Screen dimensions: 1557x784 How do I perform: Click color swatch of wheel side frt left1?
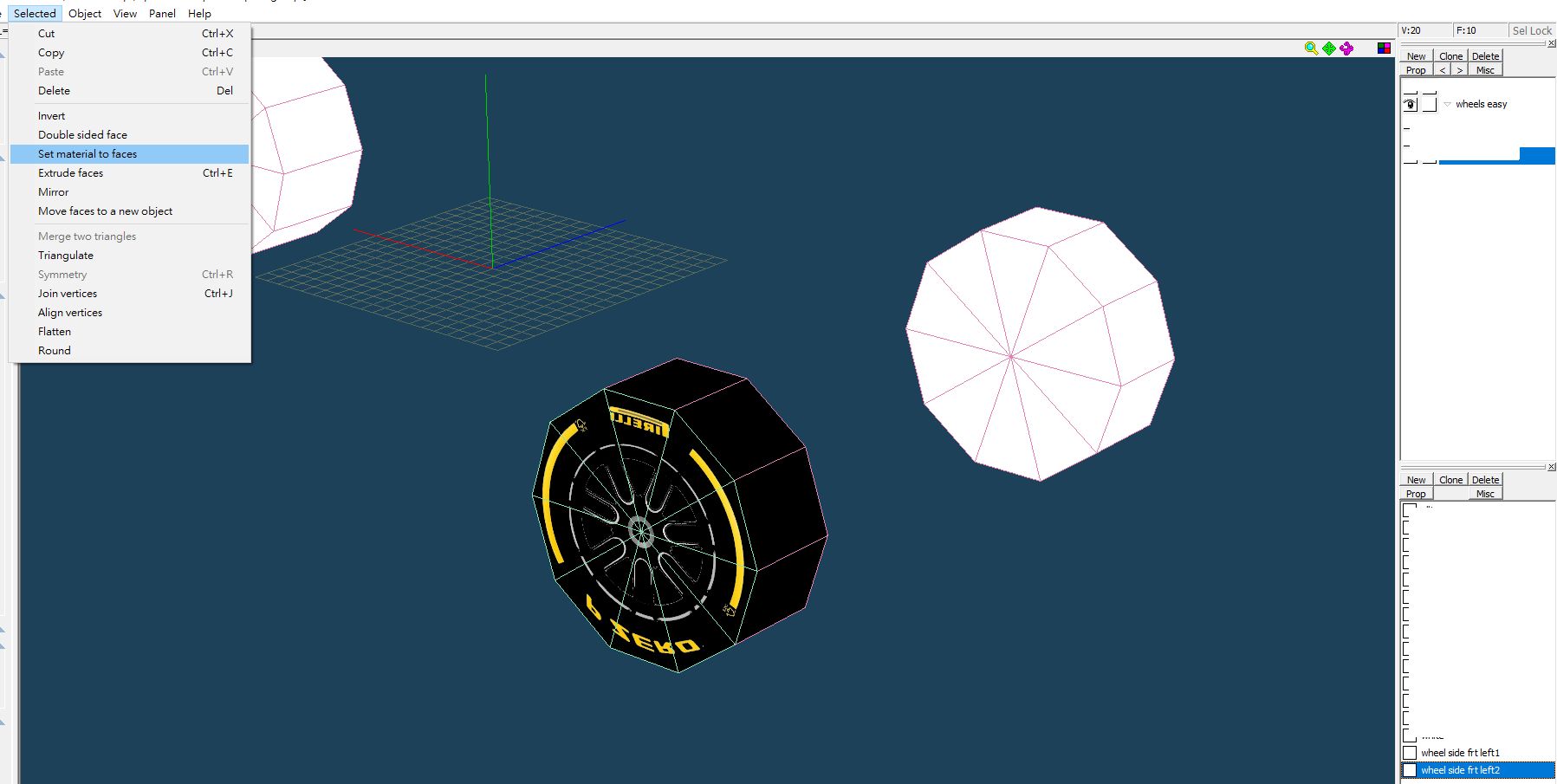1410,753
